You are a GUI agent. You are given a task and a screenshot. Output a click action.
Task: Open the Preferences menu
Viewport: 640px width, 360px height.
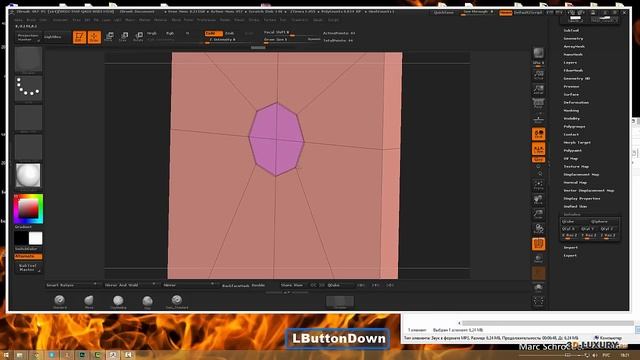coord(206,20)
